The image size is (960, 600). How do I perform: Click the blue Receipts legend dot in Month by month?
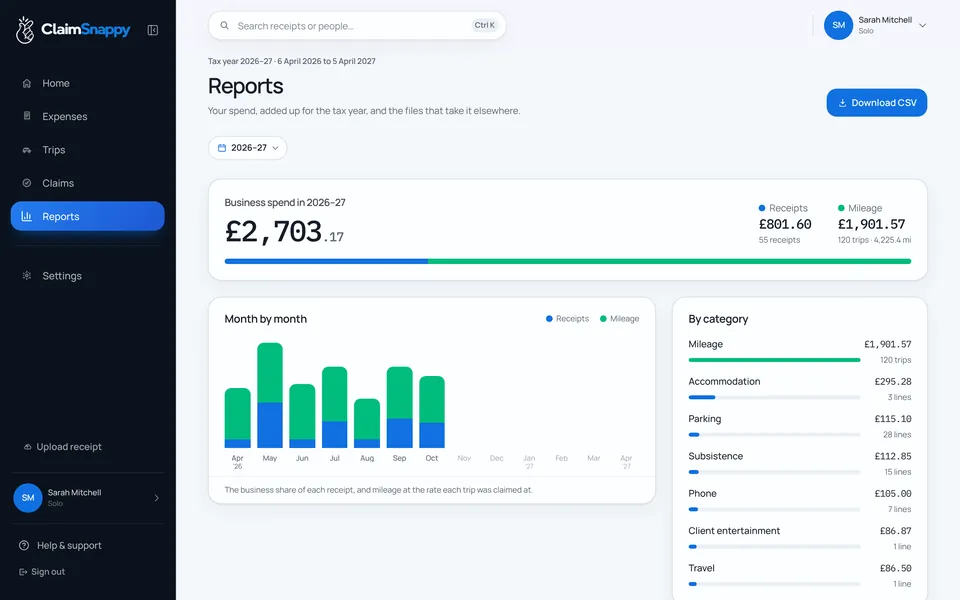pyautogui.click(x=549, y=318)
